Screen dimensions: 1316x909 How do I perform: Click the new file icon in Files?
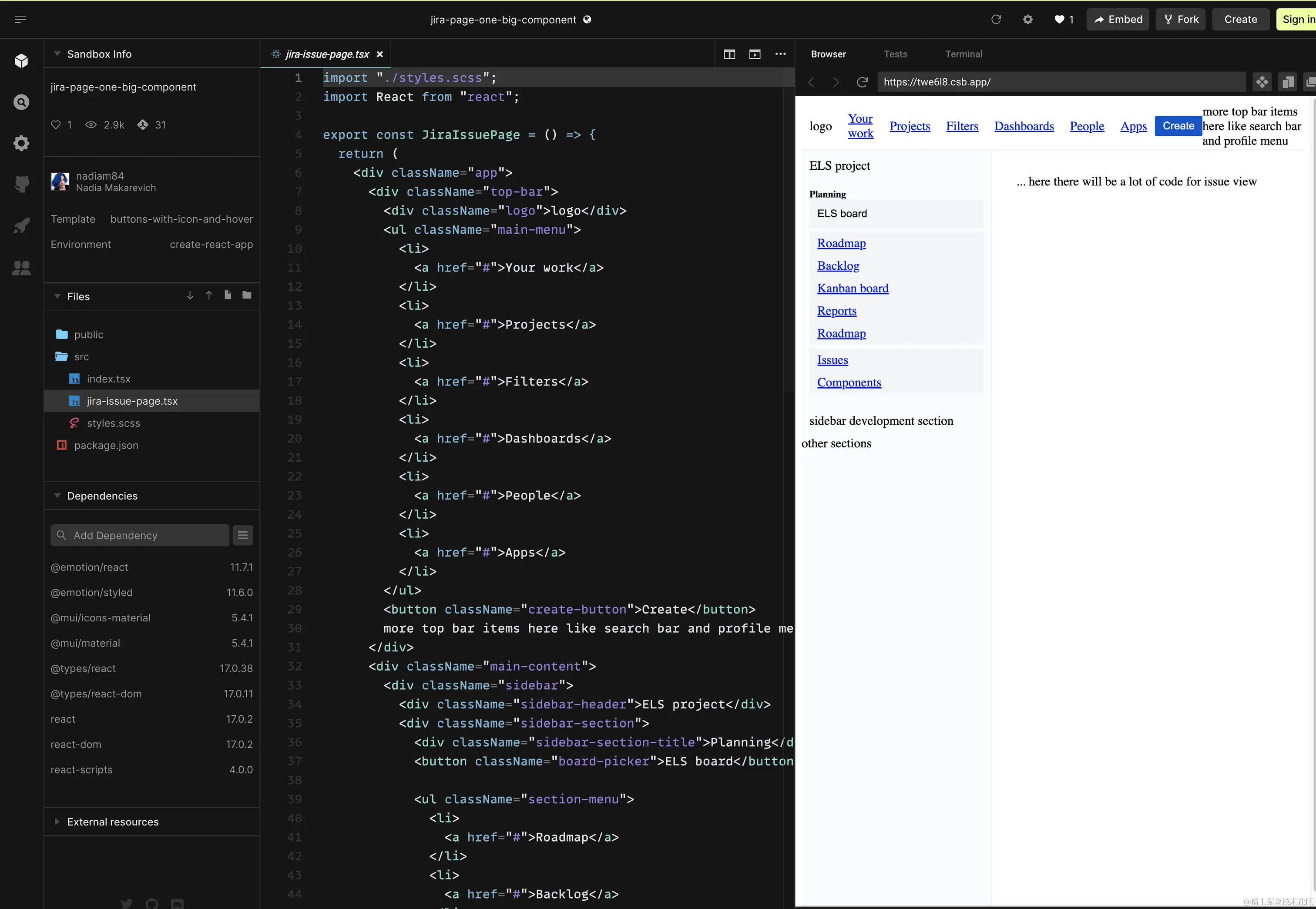228,295
